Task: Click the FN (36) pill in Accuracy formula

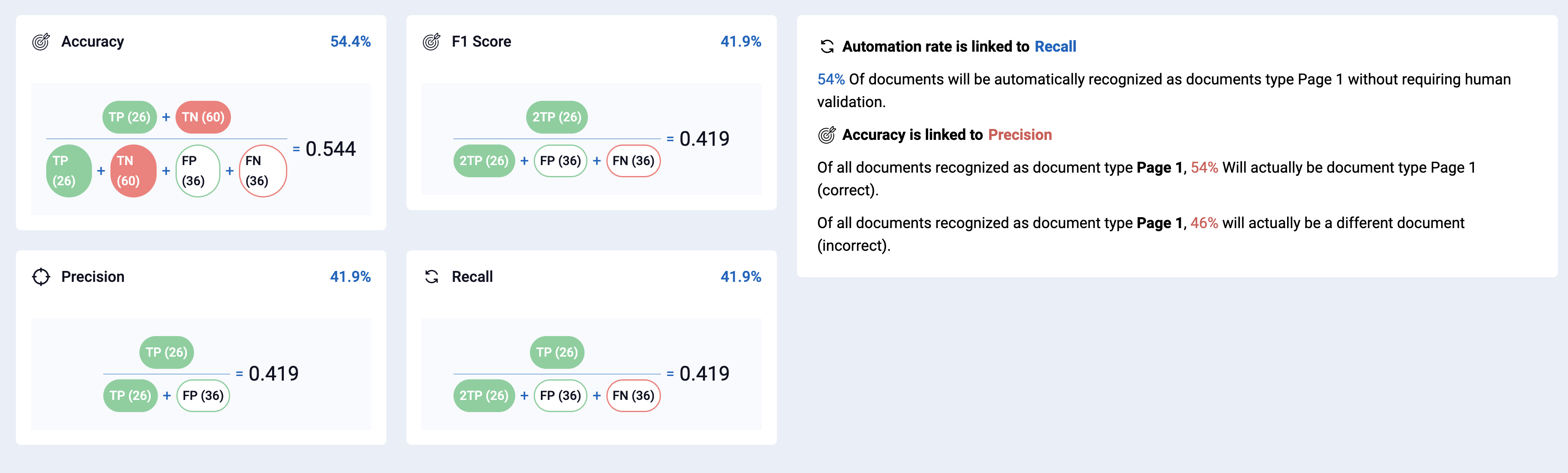Action: click(263, 171)
